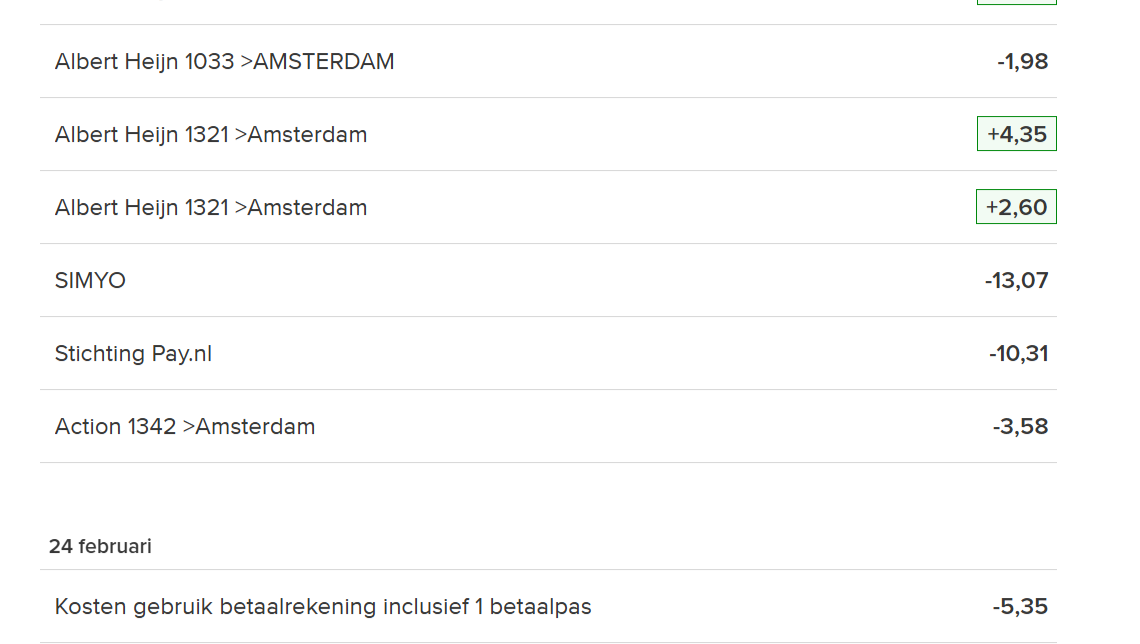Open Albert Heijn 1321 transaction worth +2,60
This screenshot has height=644, width=1140.
click(211, 208)
